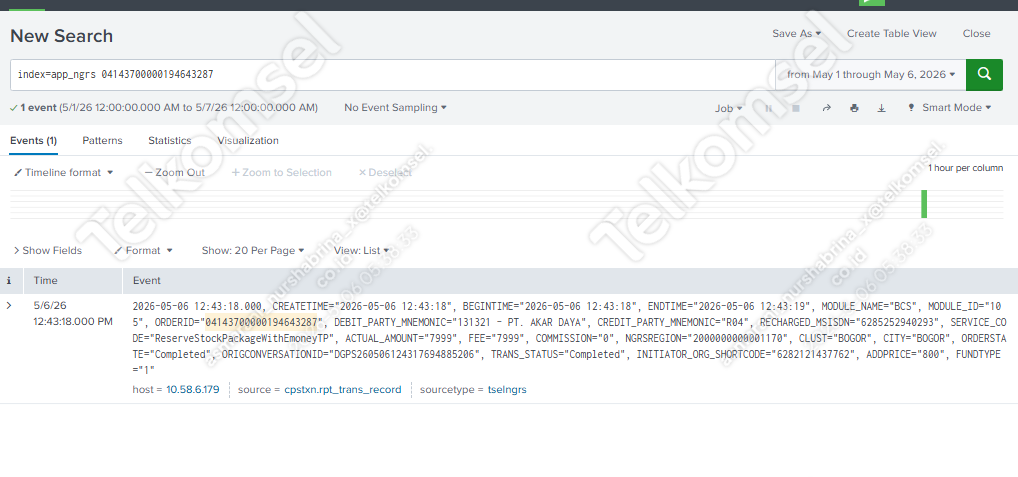Share the search job
The width and height of the screenshot is (1018, 477).
point(826,108)
